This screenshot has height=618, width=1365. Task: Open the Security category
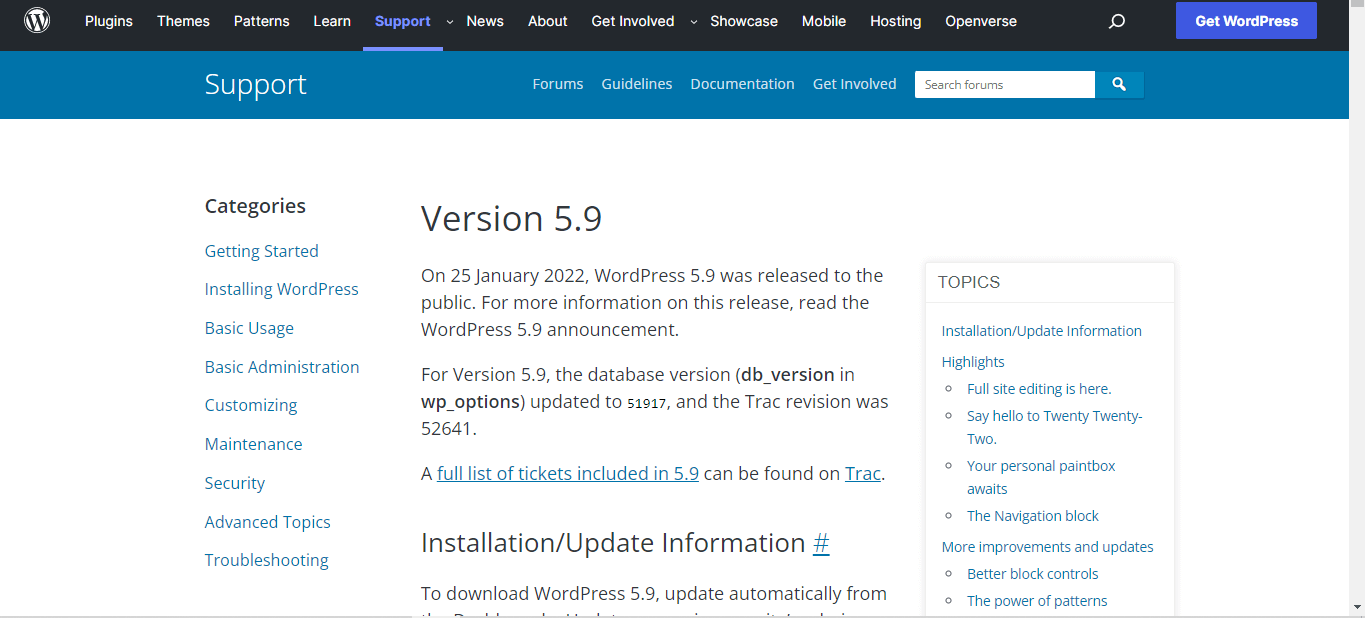[235, 483]
